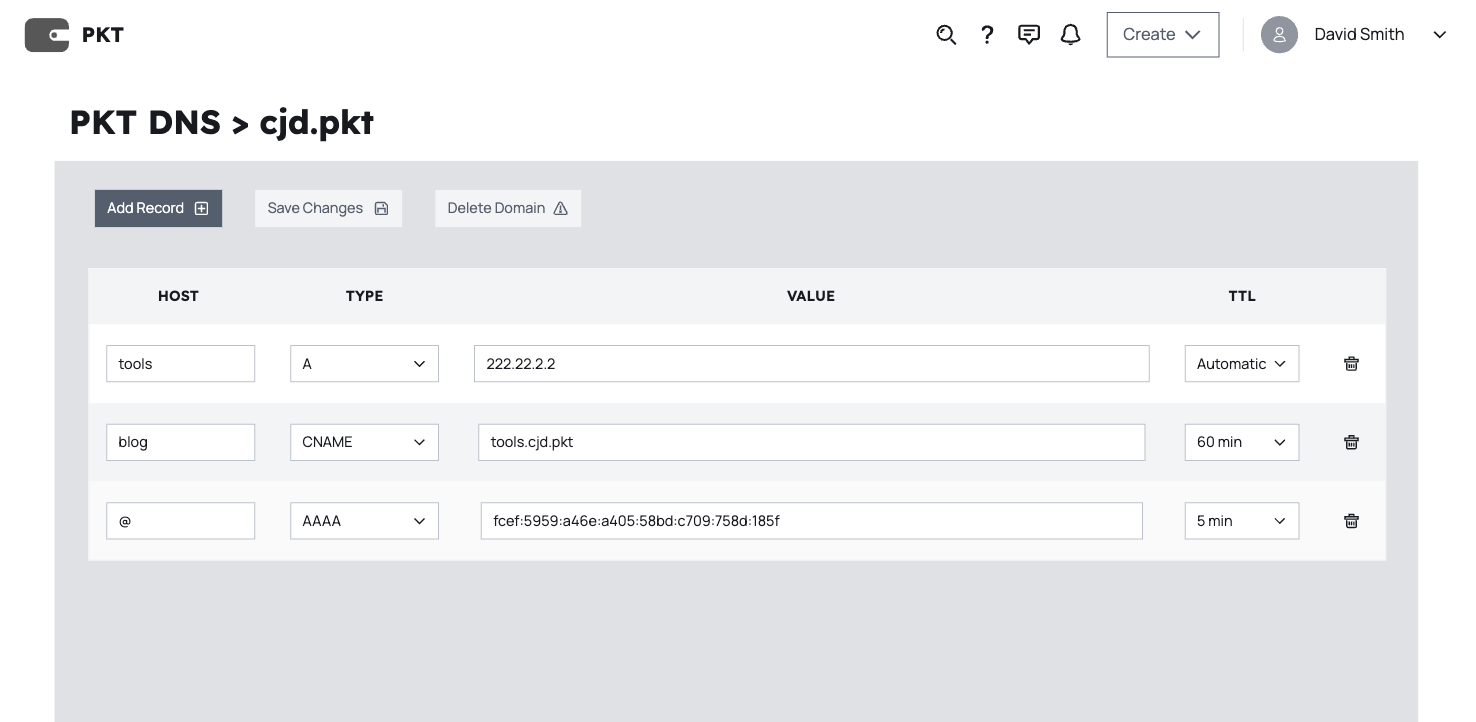Edit the host field containing @
This screenshot has width=1476, height=722.
tap(180, 521)
